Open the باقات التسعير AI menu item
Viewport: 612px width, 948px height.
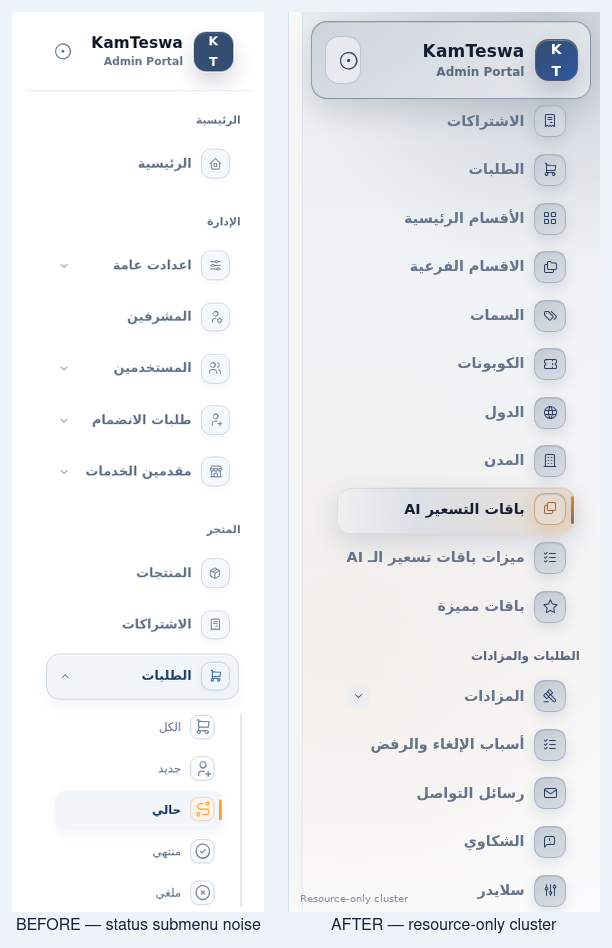[x=455, y=510]
